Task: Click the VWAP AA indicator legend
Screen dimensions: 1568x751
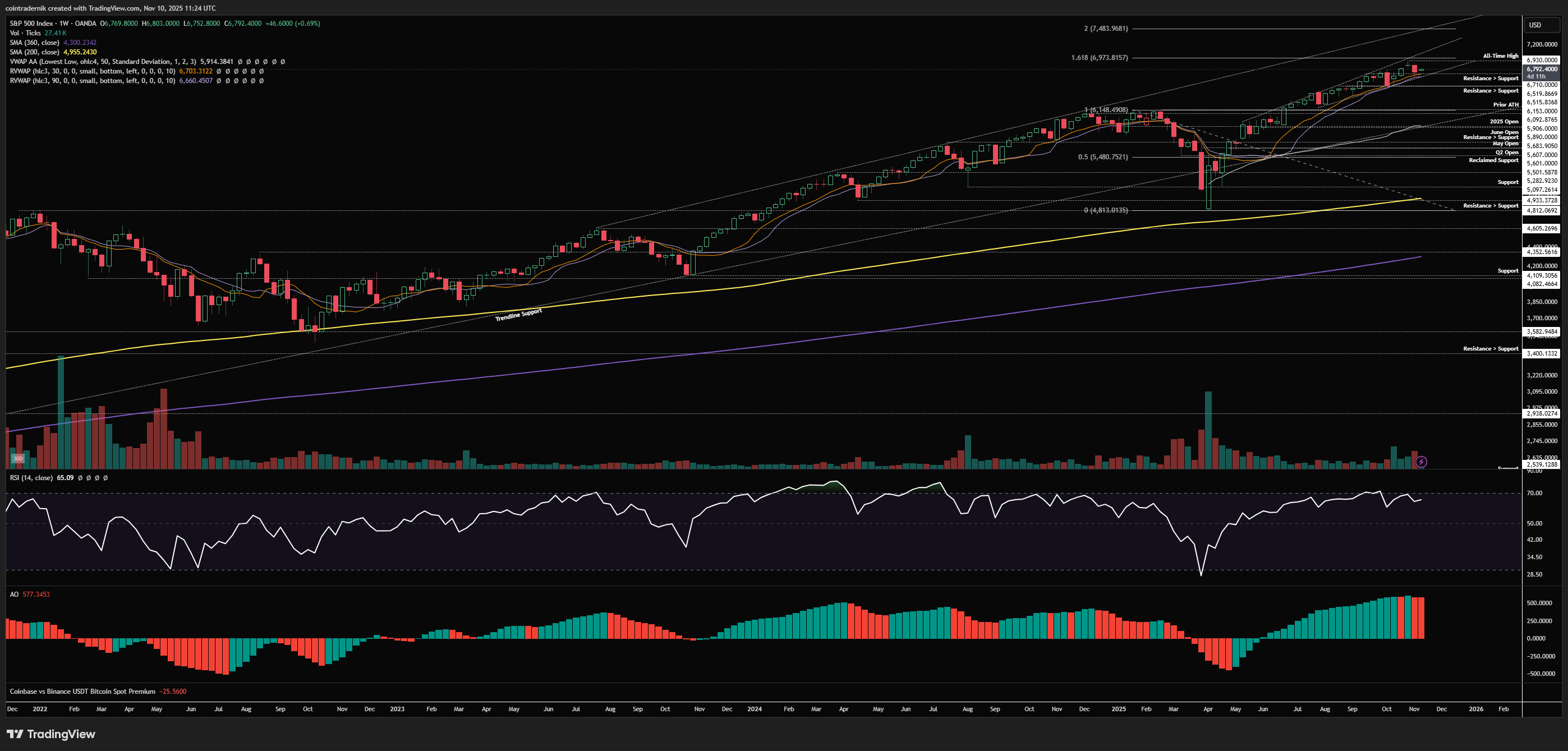Action: point(102,62)
